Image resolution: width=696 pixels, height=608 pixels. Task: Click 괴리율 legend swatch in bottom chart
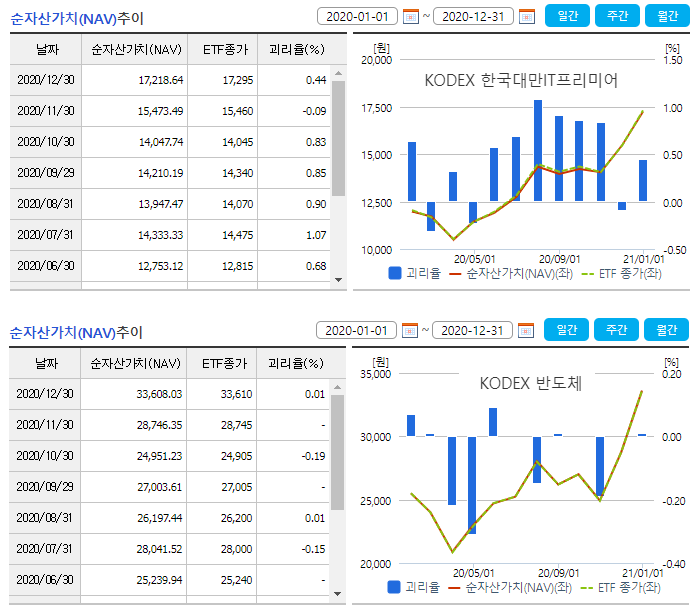click(394, 587)
